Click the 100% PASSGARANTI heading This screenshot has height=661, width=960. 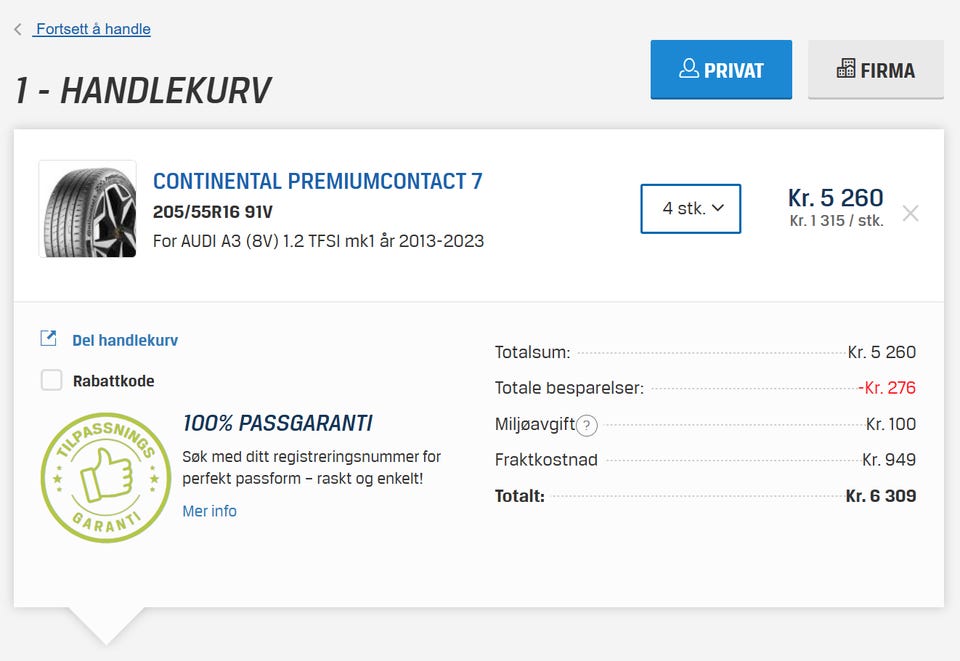tap(277, 423)
